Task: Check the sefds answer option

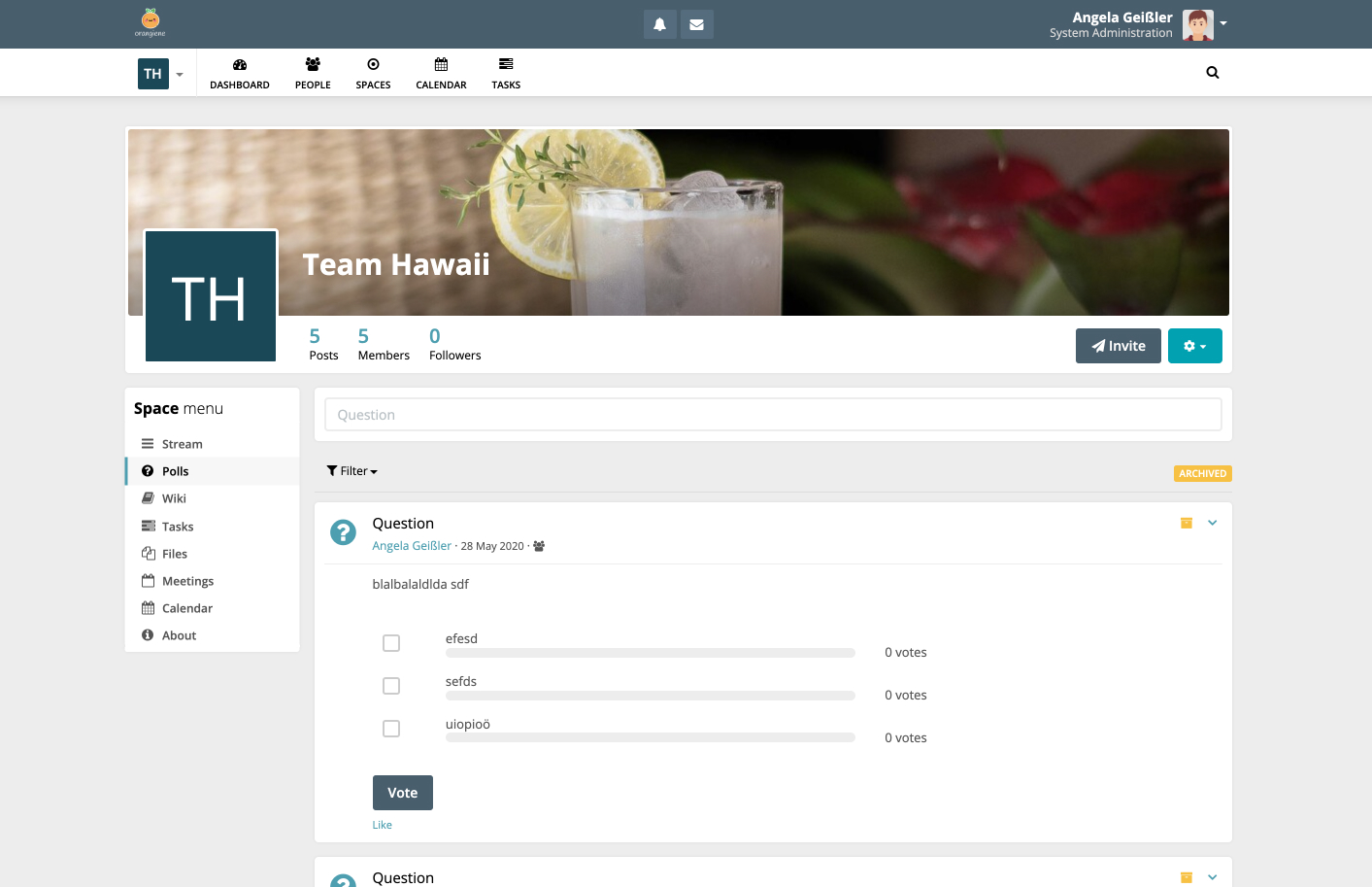Action: coord(391,686)
